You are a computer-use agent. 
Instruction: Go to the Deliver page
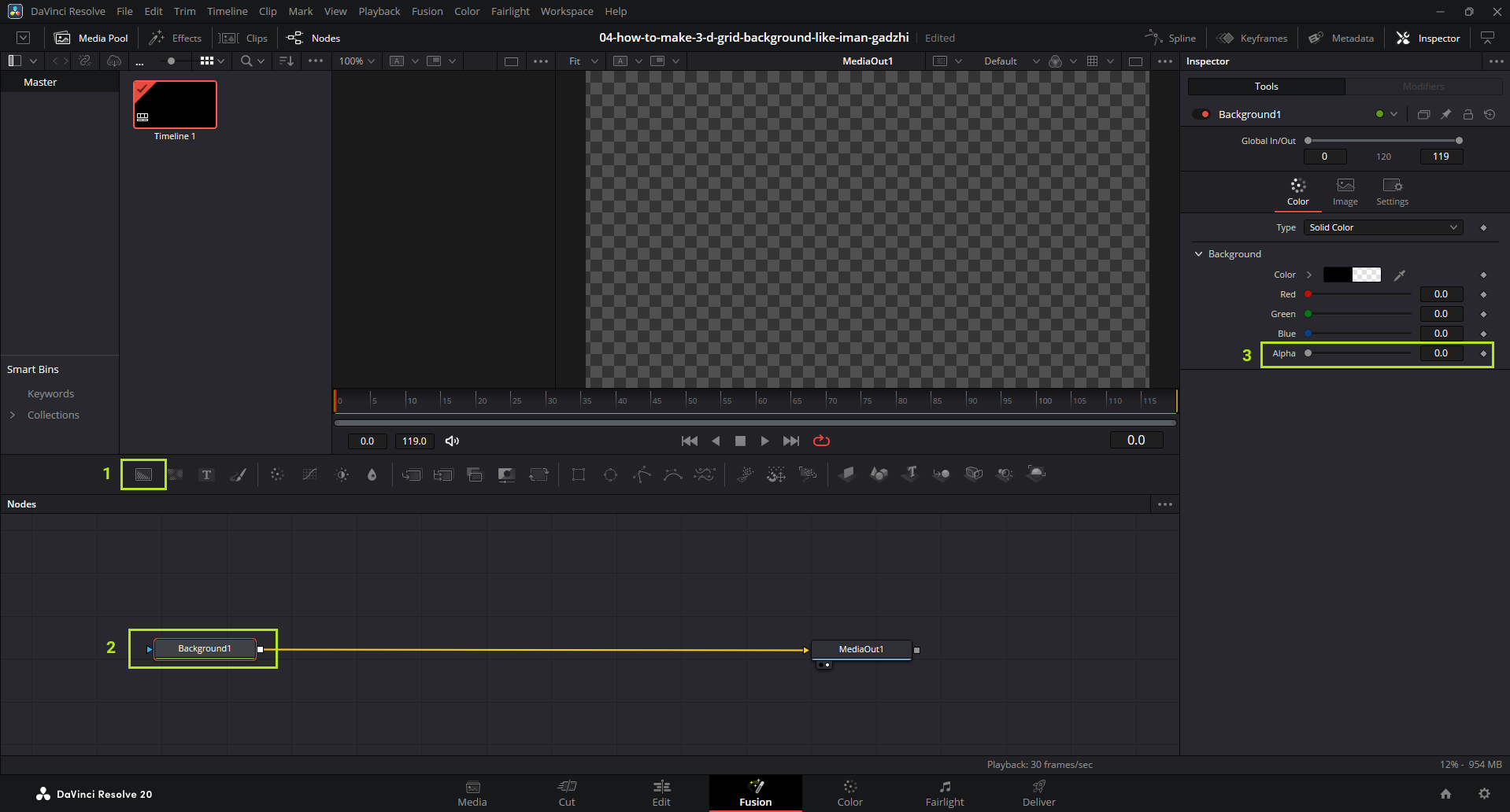click(1038, 792)
